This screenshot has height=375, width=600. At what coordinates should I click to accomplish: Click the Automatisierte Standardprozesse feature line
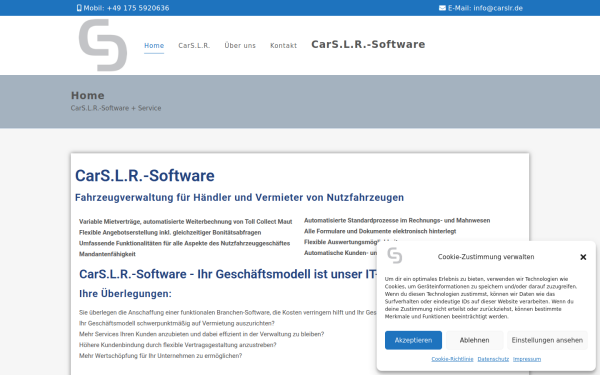coord(397,220)
